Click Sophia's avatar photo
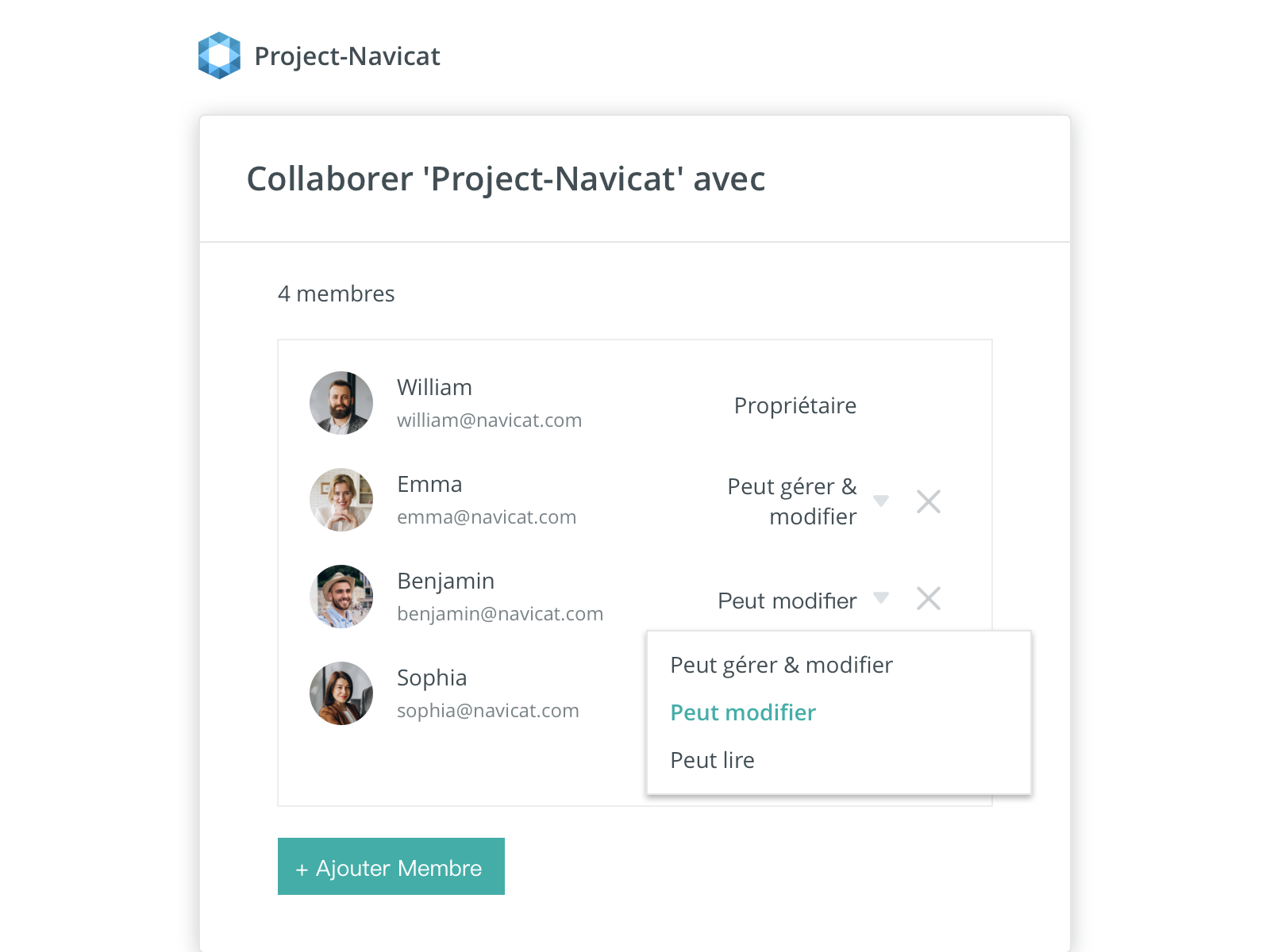 tap(341, 693)
